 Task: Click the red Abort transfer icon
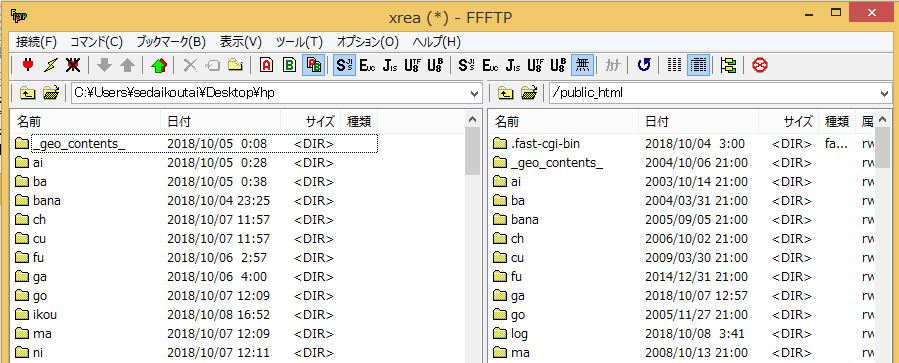760,65
